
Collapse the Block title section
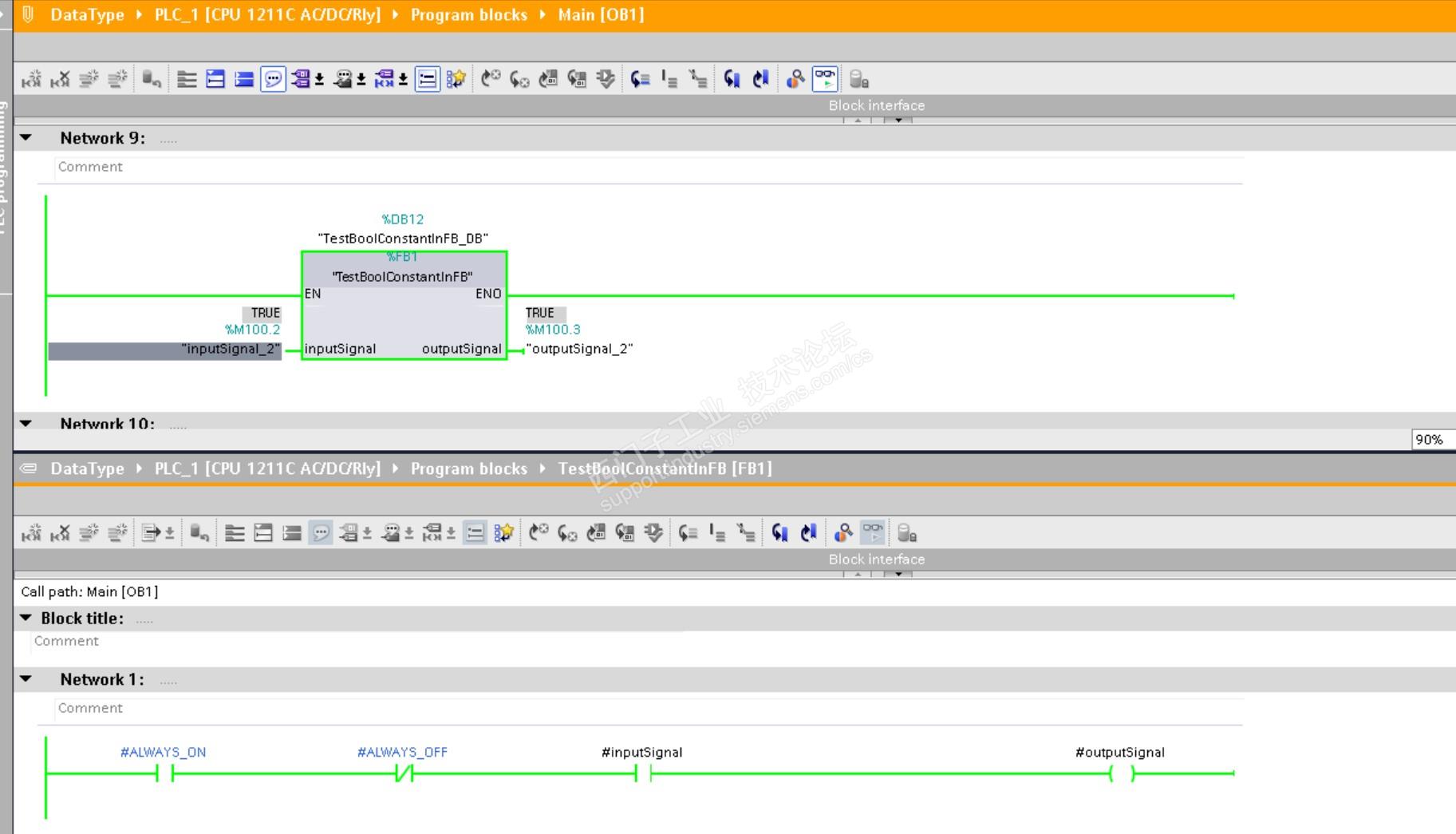click(26, 618)
